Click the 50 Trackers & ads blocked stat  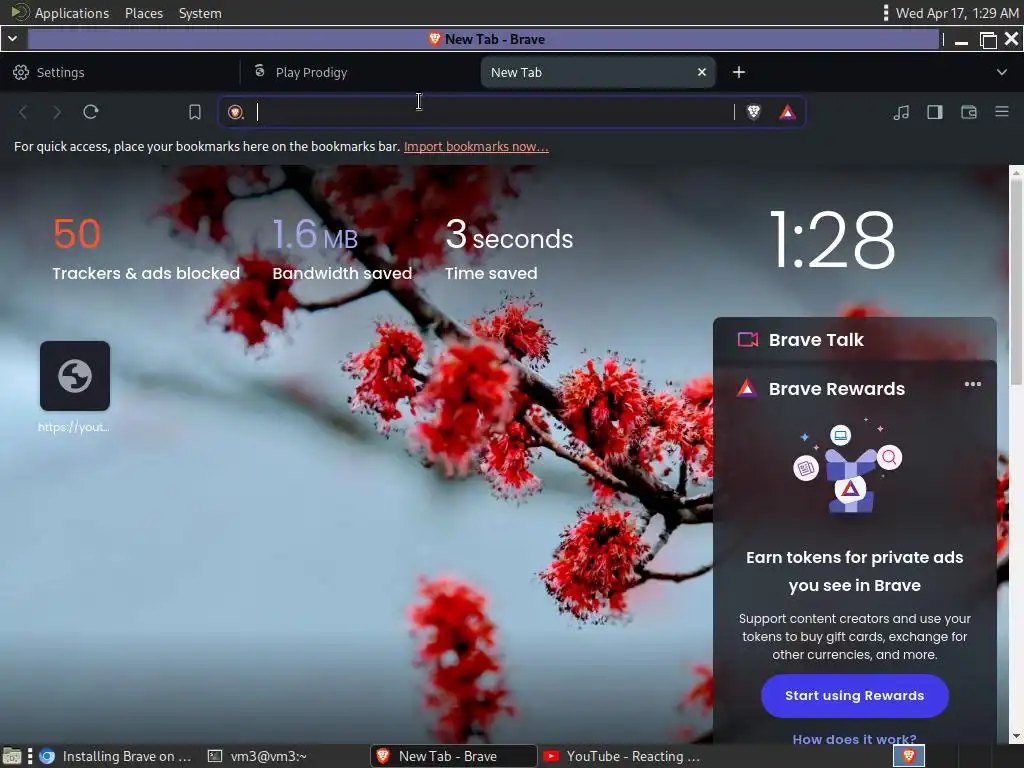[146, 249]
